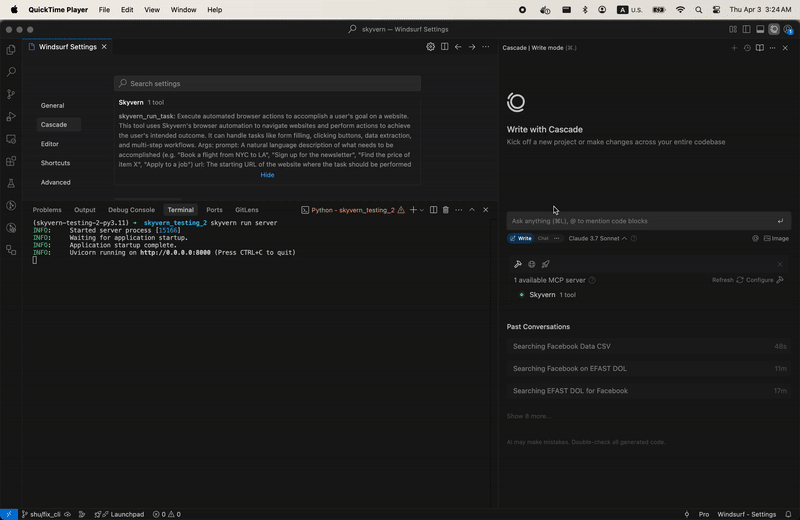Image resolution: width=800 pixels, height=520 pixels.
Task: Open the Extensions view in activity bar
Action: pyautogui.click(x=11, y=161)
